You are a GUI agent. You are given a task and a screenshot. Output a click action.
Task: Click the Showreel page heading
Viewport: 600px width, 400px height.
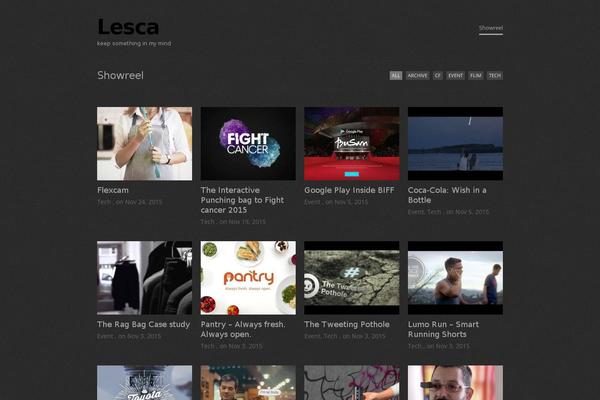point(121,75)
